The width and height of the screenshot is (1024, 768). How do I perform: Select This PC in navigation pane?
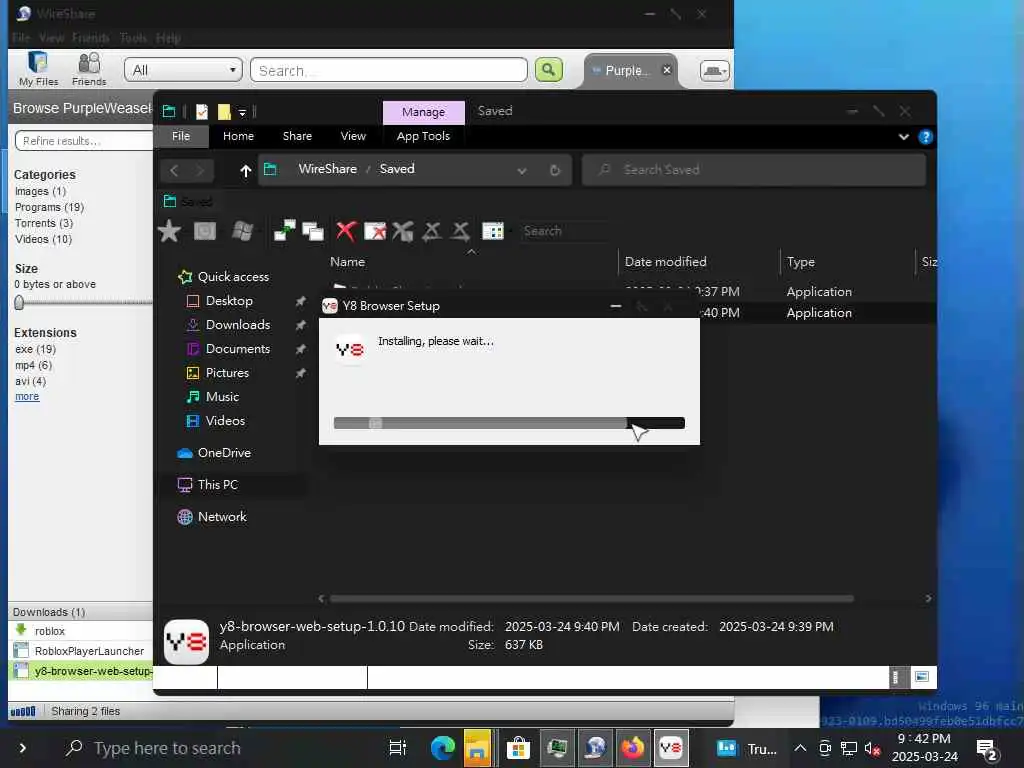point(217,485)
